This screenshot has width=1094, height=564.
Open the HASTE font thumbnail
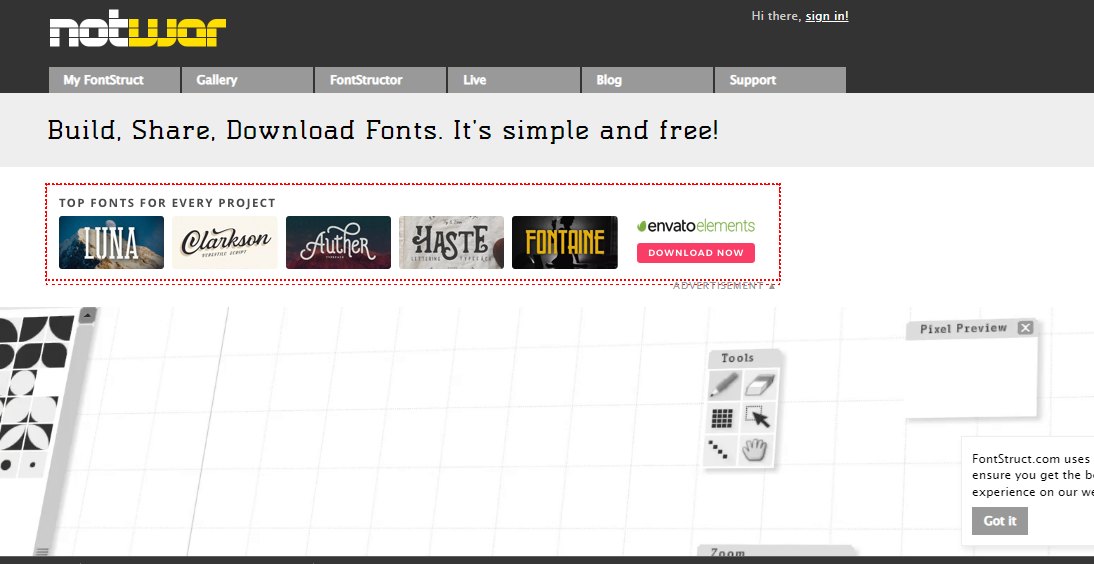tap(451, 242)
